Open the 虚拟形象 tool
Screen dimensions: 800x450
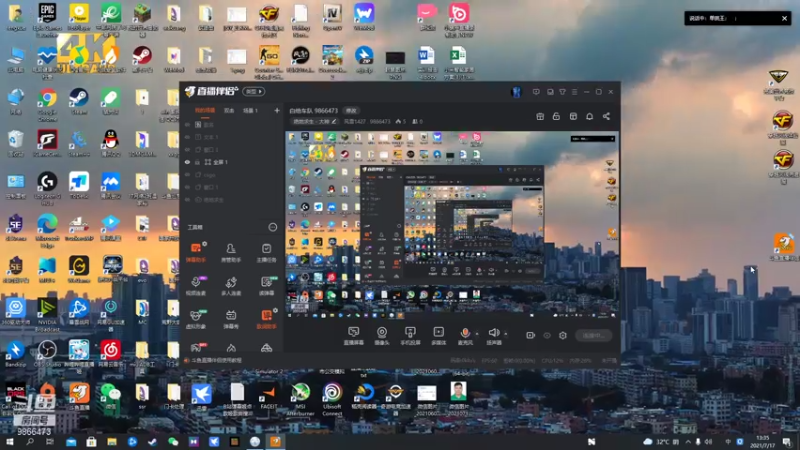(x=196, y=319)
